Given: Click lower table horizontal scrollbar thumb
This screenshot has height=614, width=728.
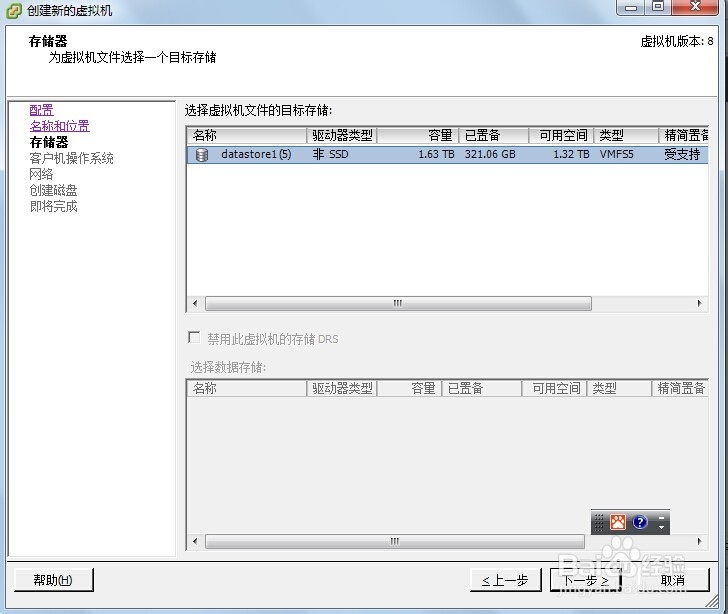Looking at the screenshot, I should coord(395,541).
